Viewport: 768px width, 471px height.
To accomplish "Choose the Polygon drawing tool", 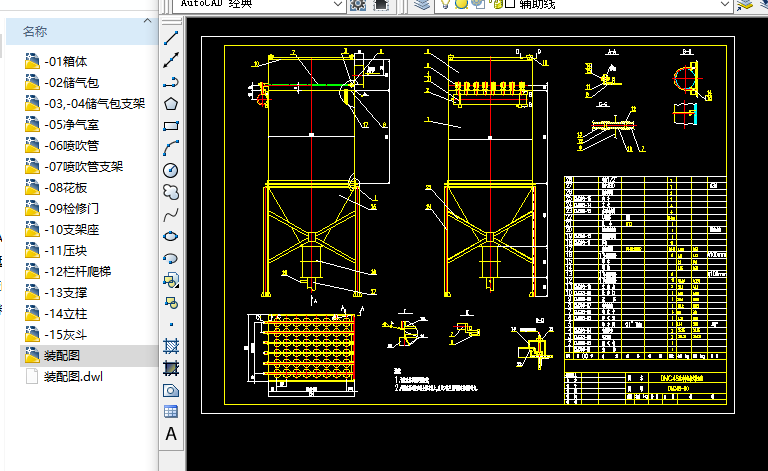I will (x=171, y=104).
